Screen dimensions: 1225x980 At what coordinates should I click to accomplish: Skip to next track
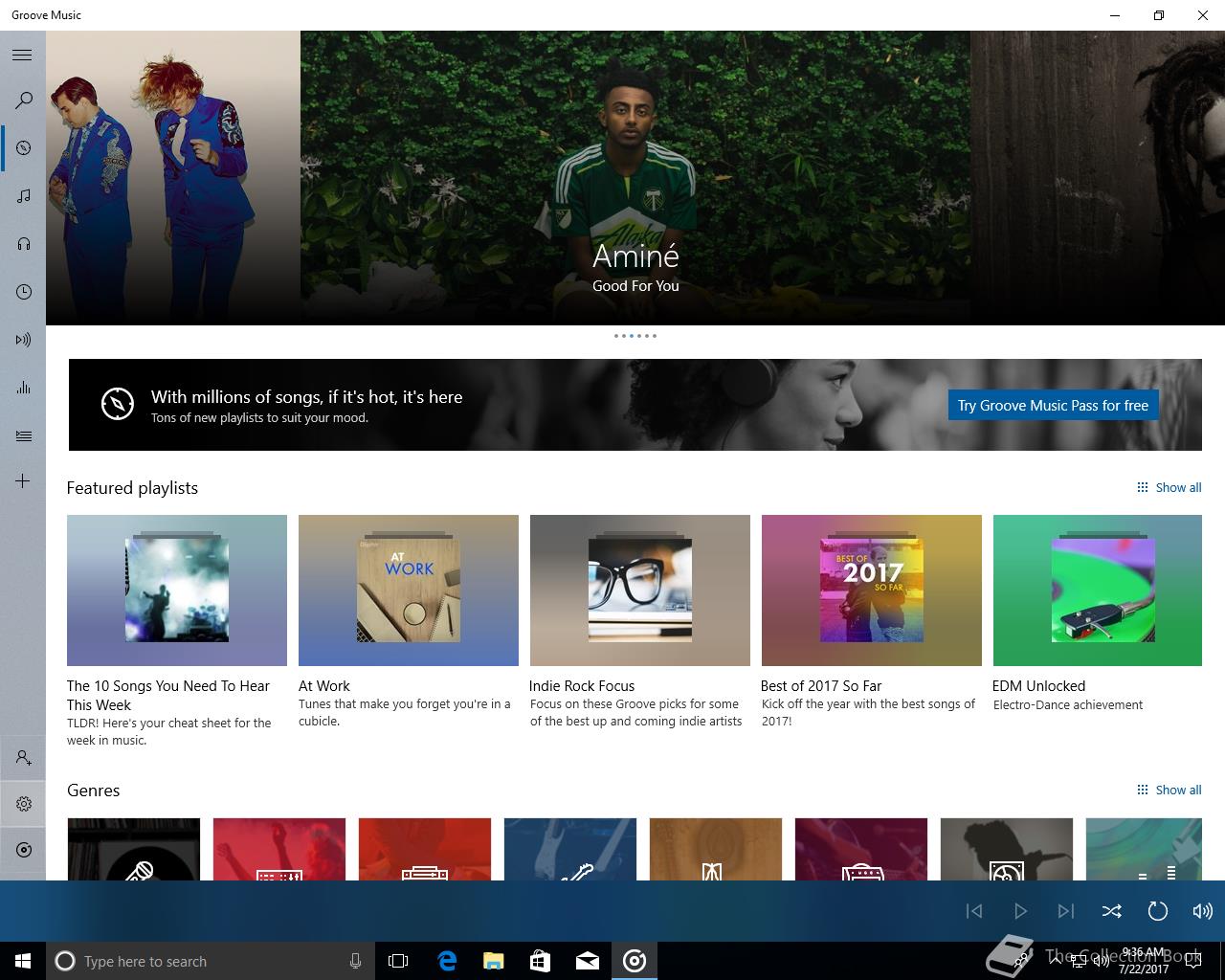(x=1066, y=911)
